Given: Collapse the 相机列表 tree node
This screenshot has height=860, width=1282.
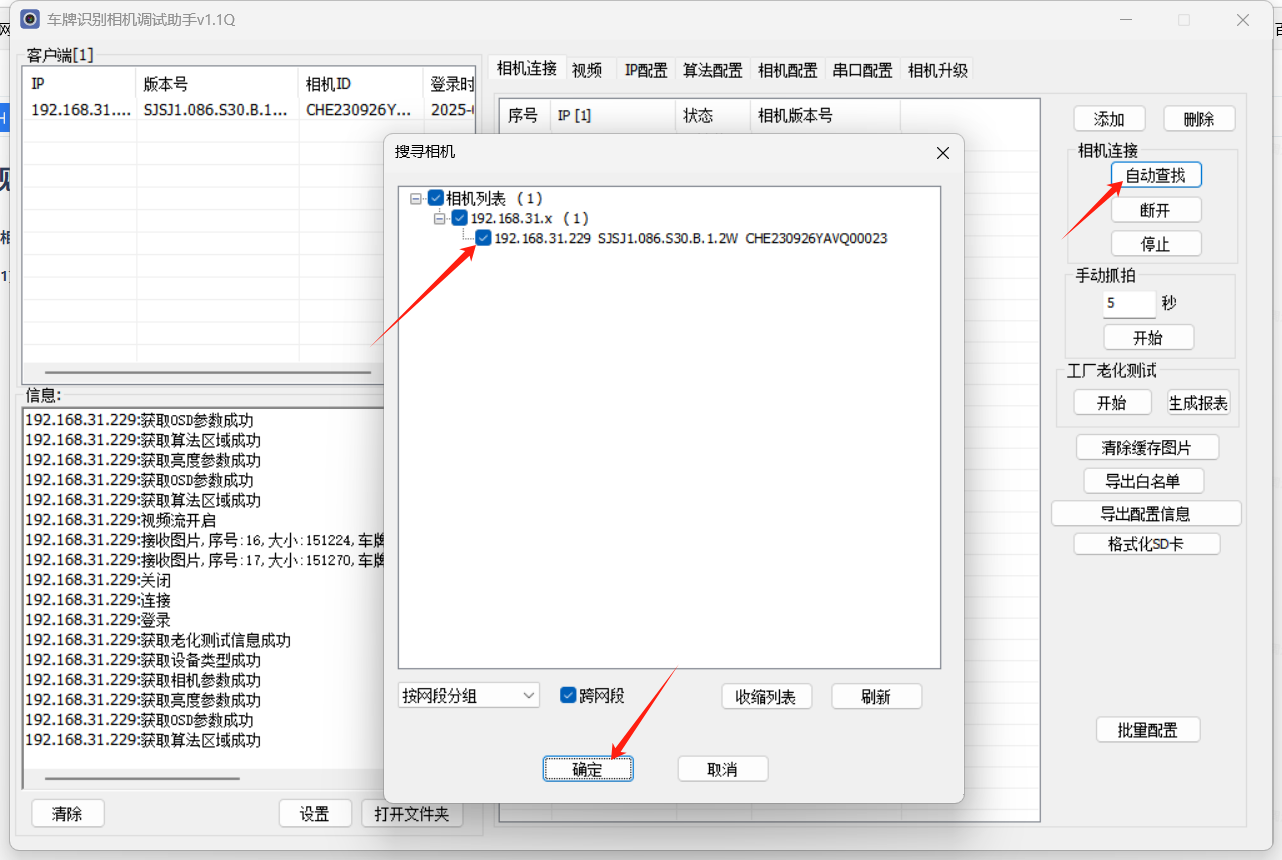Looking at the screenshot, I should (416, 199).
